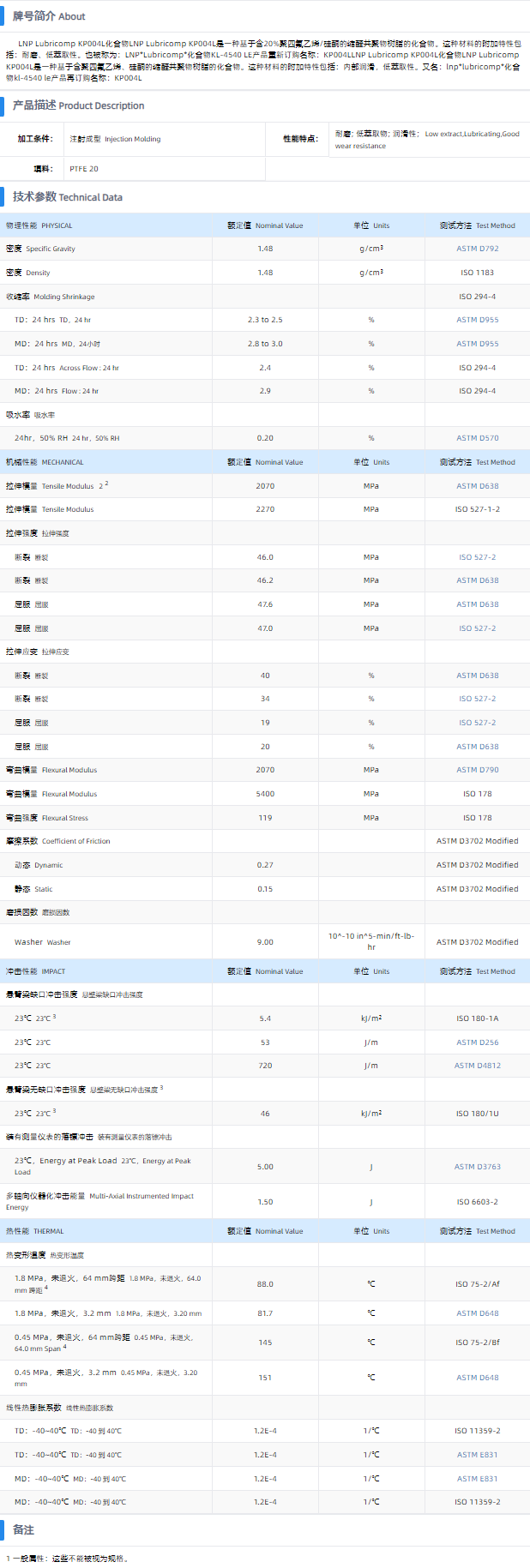530x1568 pixels.
Task: Click the Multi-Axial Instrumented Impact Energy label
Action: (99, 1201)
